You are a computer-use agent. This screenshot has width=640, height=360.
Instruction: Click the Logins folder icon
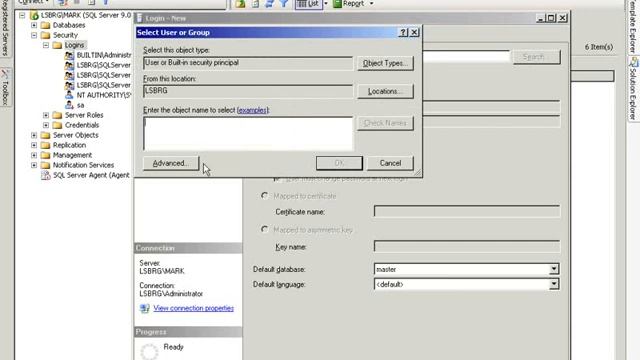click(57, 45)
